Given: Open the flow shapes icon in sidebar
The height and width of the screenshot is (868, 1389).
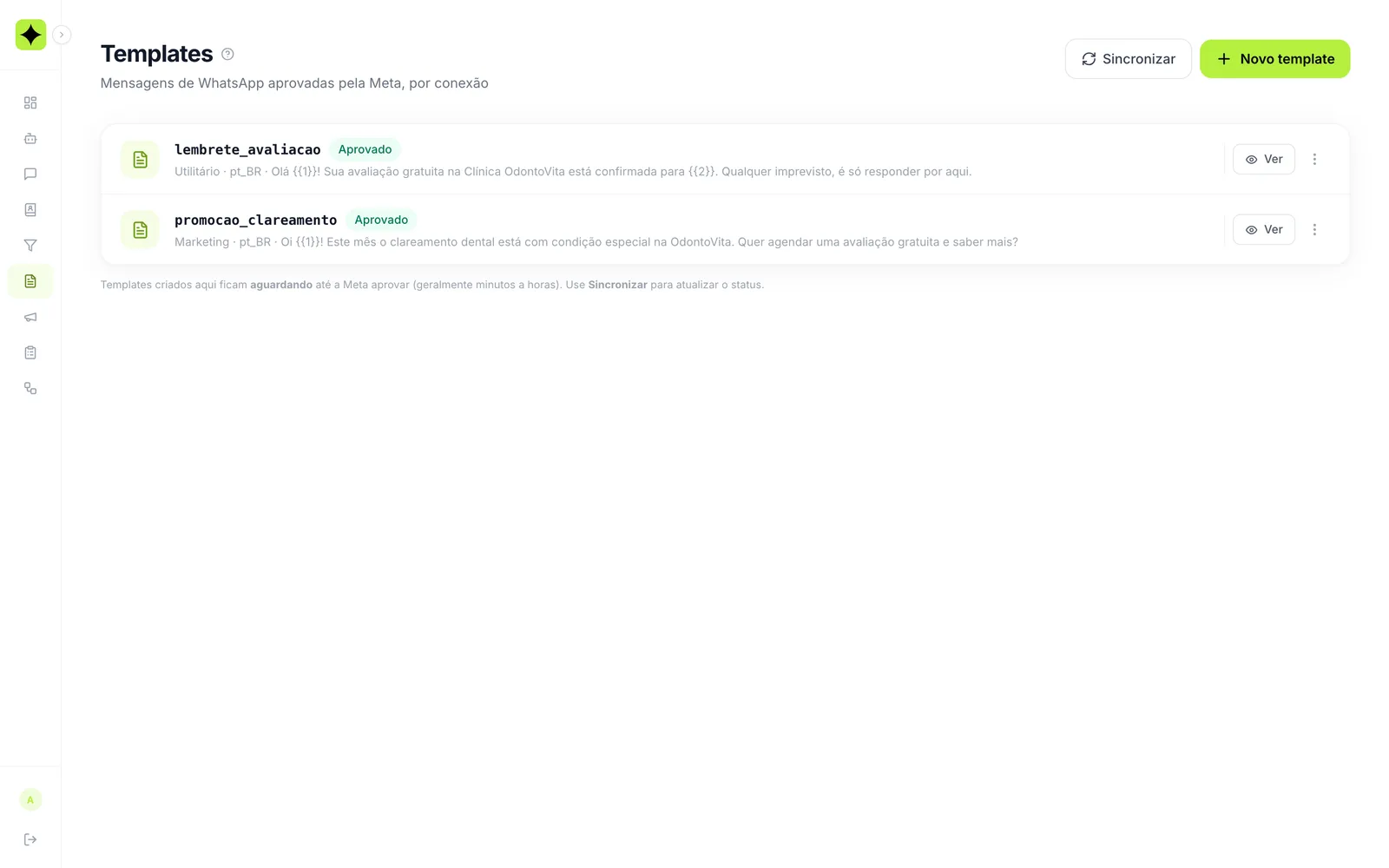Looking at the screenshot, I should [30, 388].
